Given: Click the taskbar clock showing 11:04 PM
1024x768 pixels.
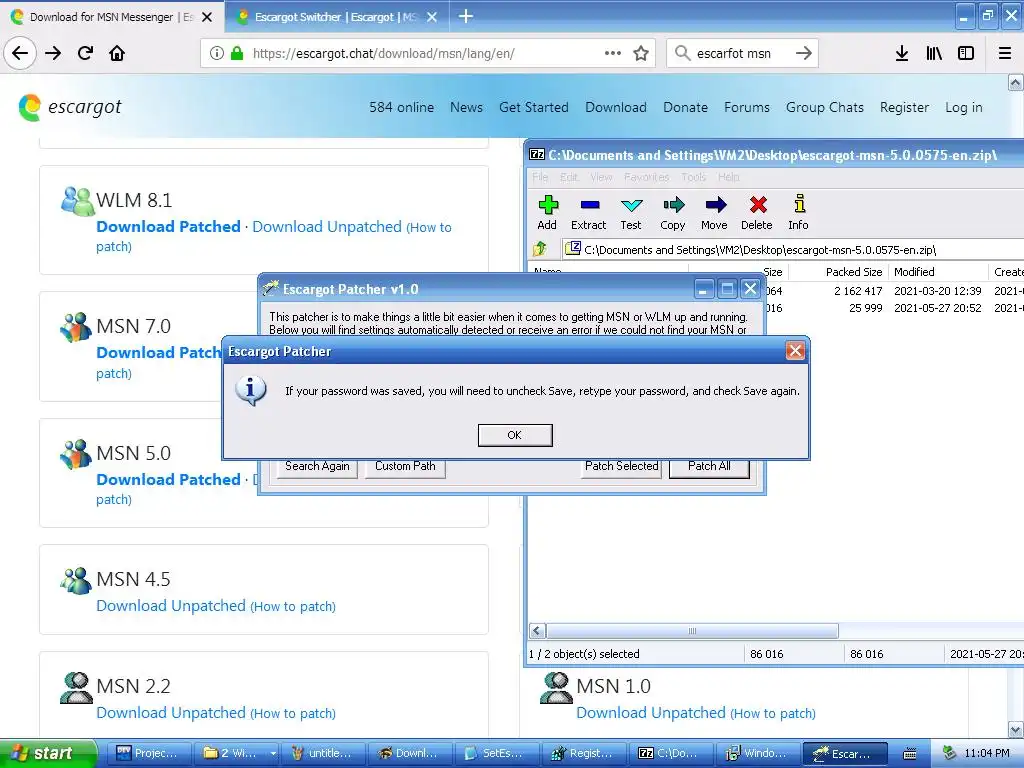Looking at the screenshot, I should click(987, 753).
